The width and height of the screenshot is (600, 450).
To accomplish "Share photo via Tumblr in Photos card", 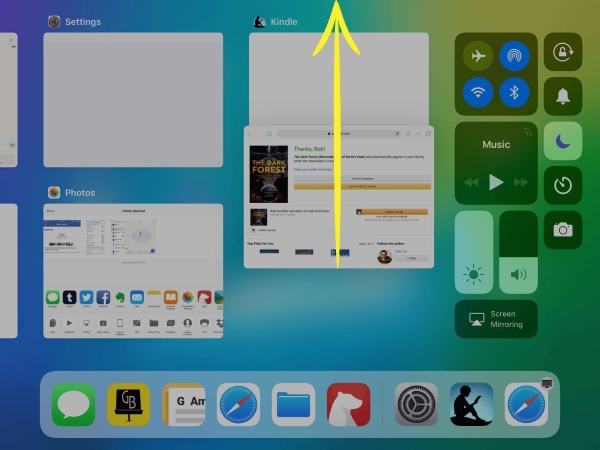I will coord(70,297).
